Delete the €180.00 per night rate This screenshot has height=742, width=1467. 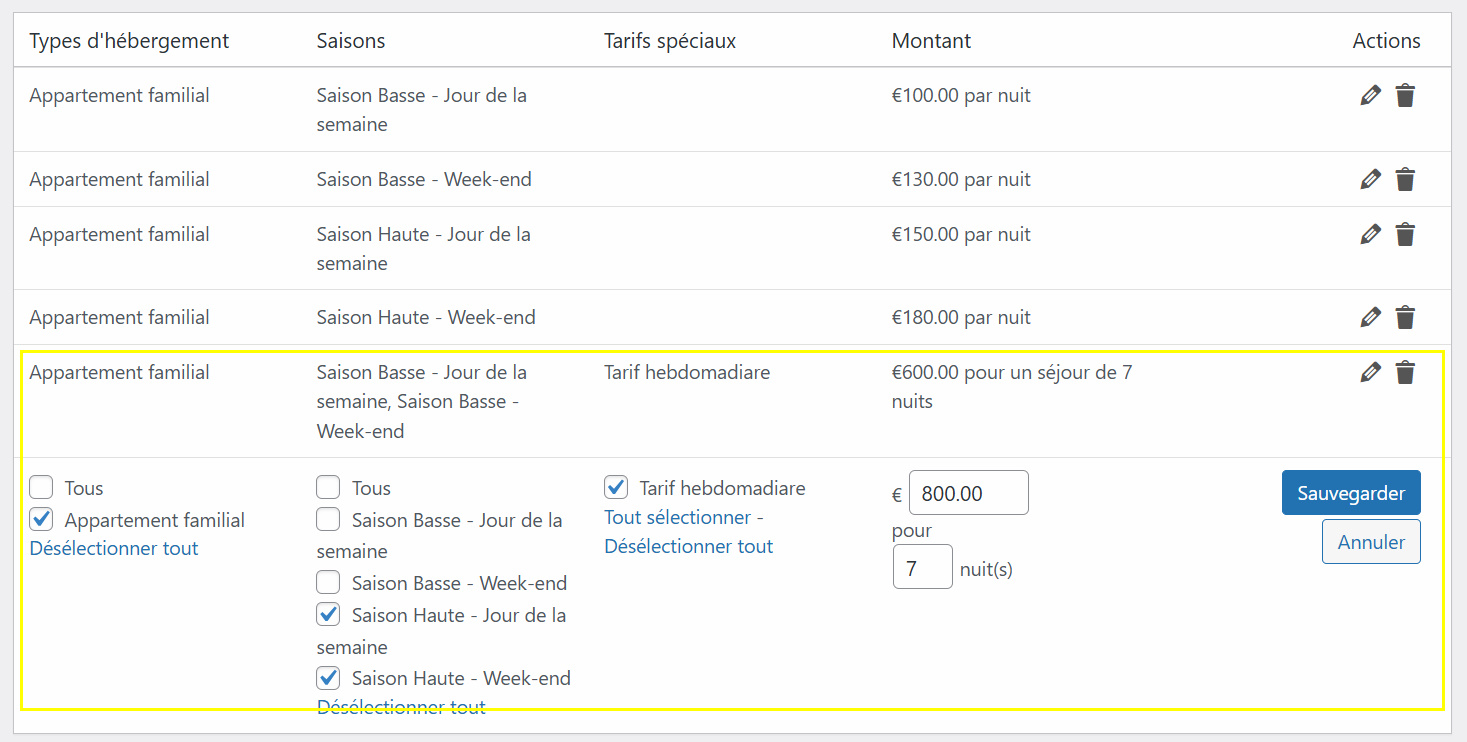1405,318
